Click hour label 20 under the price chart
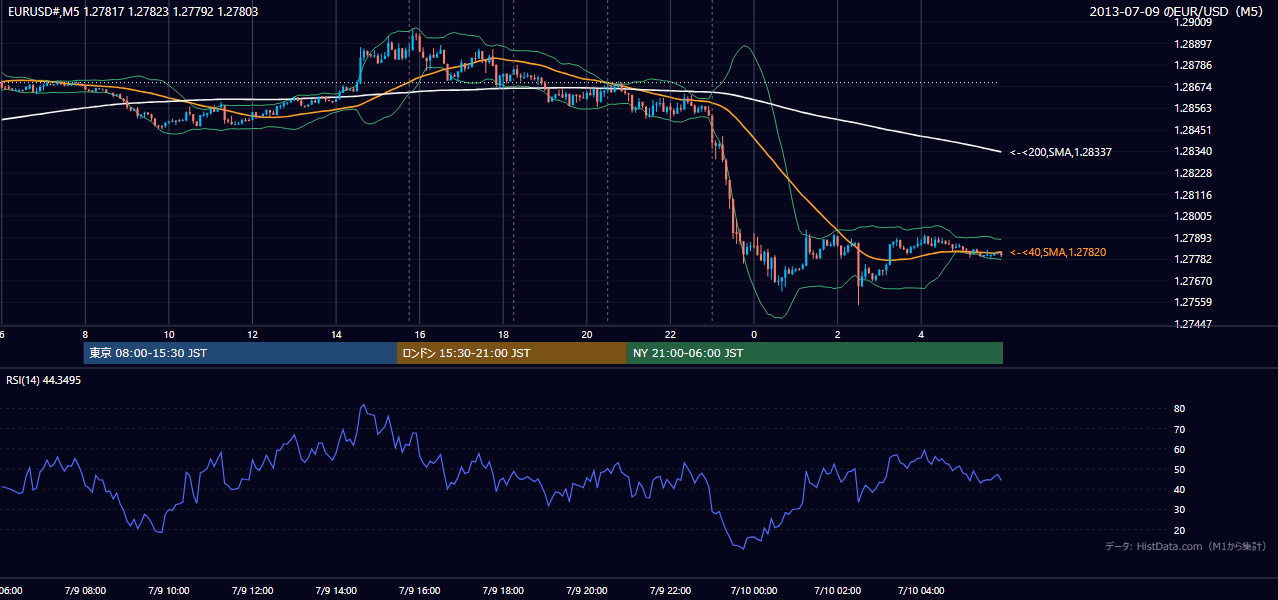 587,334
